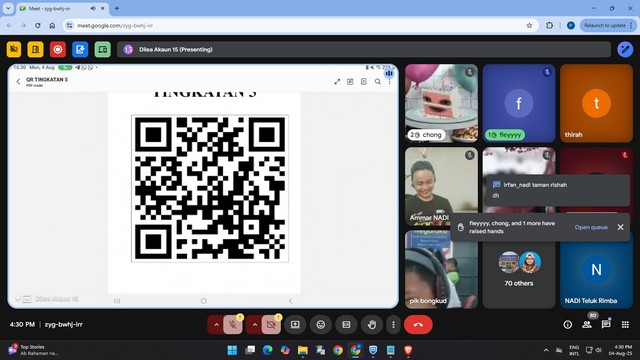
Task: Expand video settings arrow beside camera
Action: point(255,325)
